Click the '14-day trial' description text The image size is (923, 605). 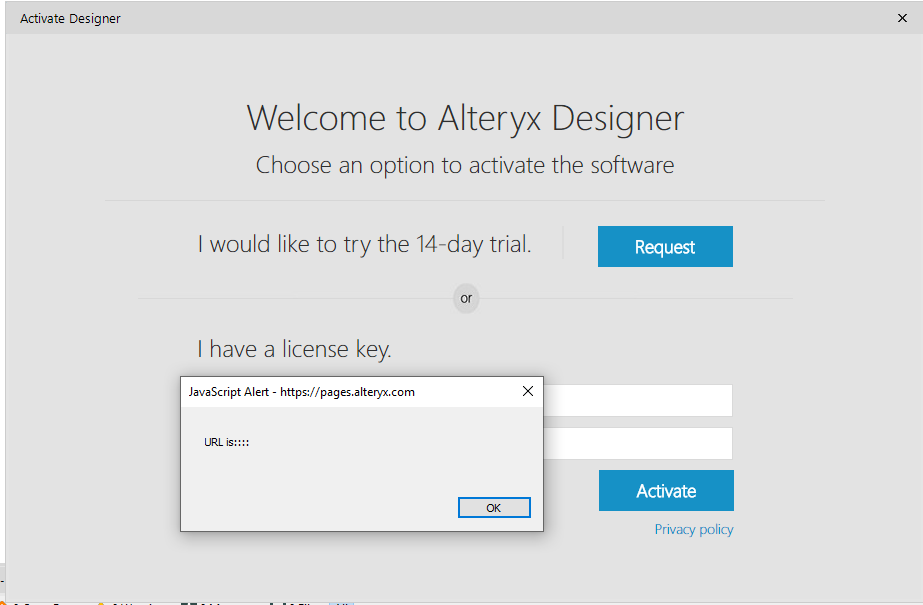[364, 245]
